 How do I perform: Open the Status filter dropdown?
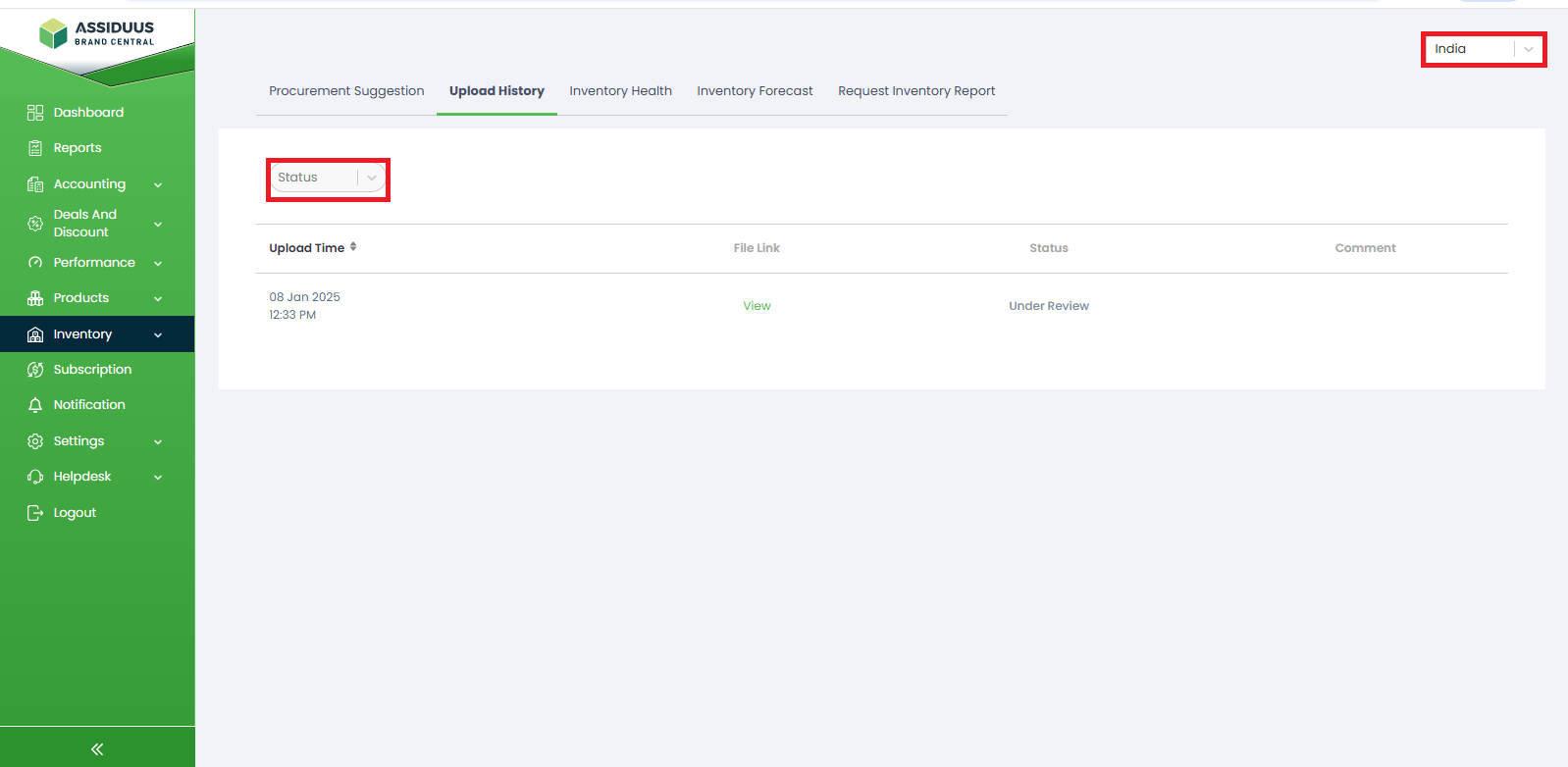click(328, 178)
